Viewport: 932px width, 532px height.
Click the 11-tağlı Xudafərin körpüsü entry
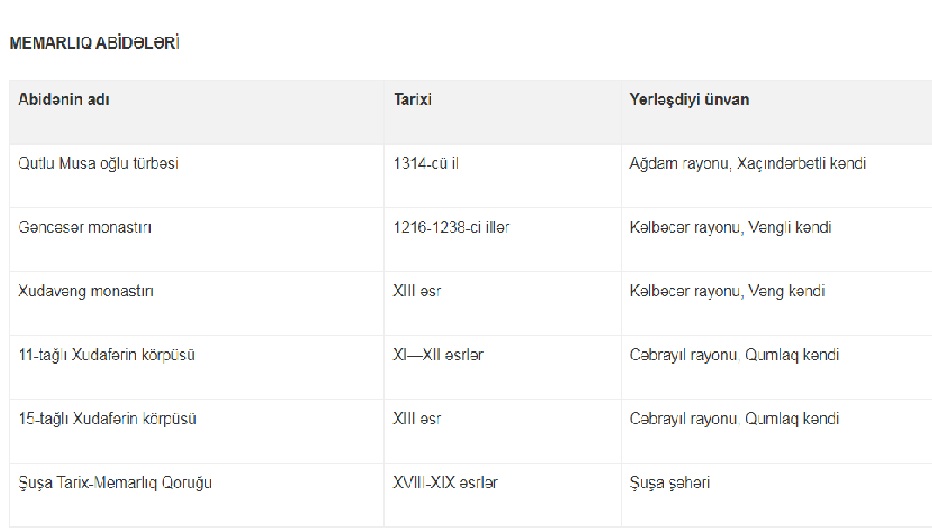(x=106, y=355)
